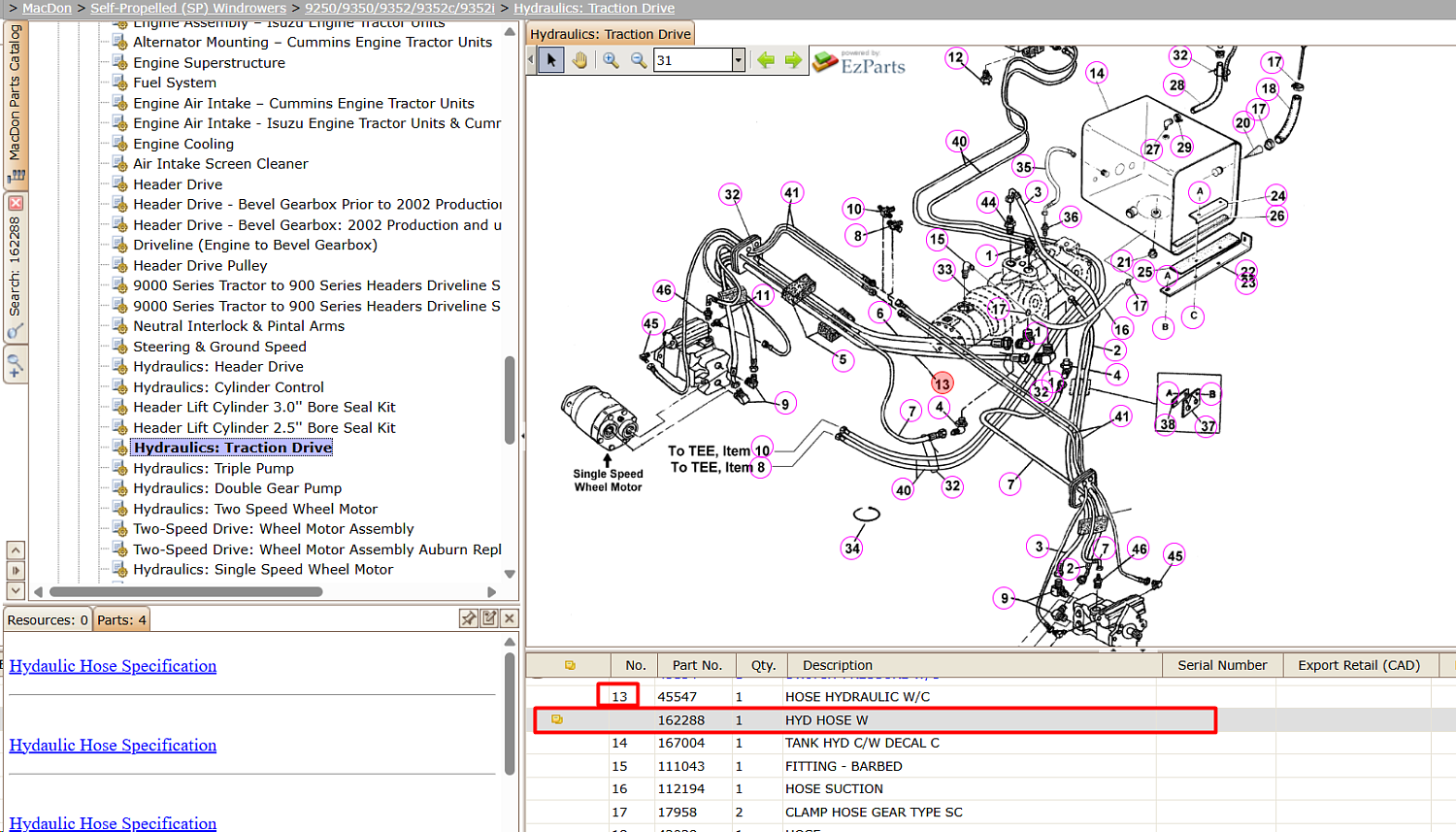This screenshot has width=1456, height=832.
Task: Open the new search magnifier side tab
Action: click(16, 366)
